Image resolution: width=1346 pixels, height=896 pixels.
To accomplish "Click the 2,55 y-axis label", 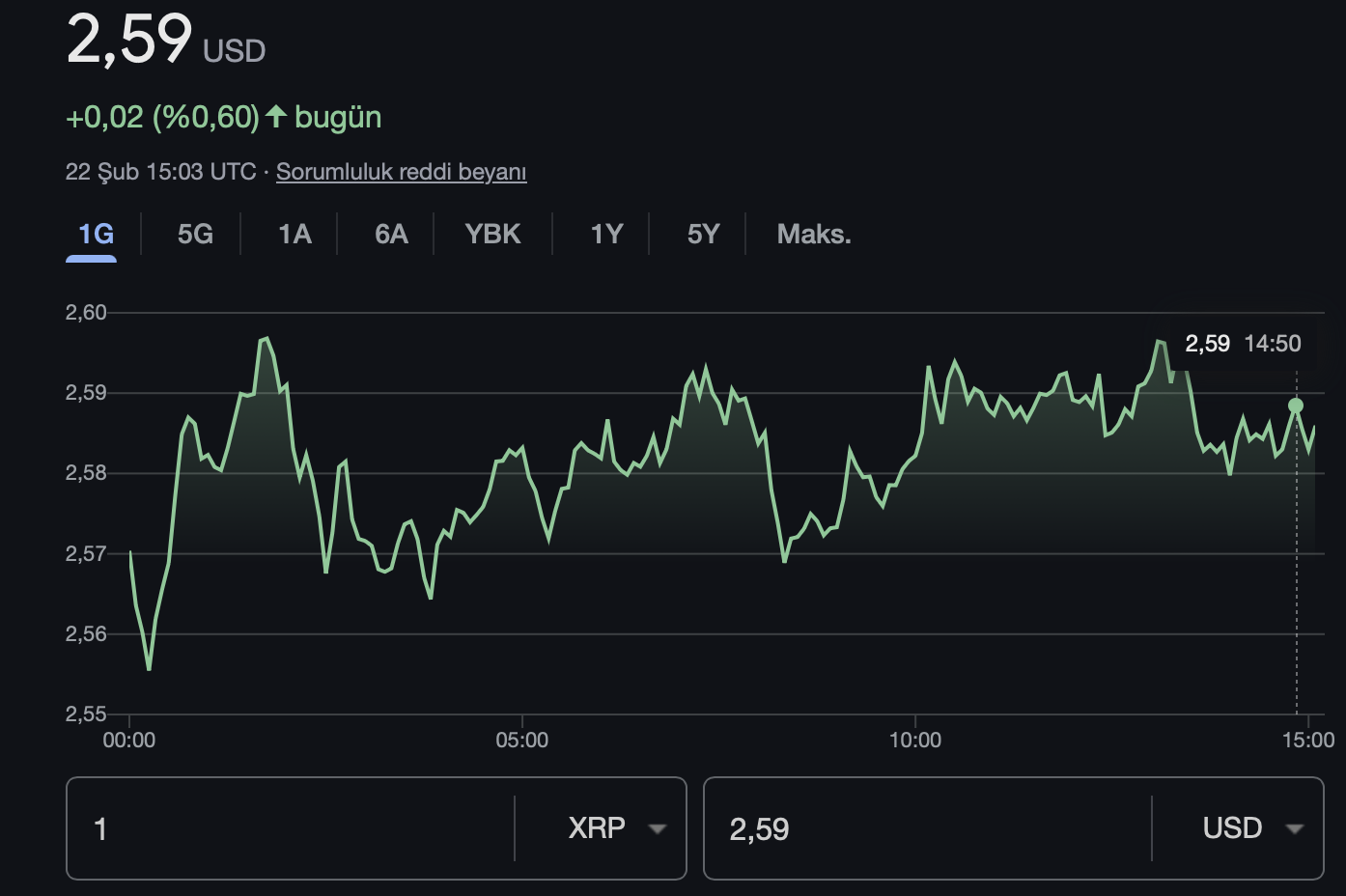I will pos(86,714).
